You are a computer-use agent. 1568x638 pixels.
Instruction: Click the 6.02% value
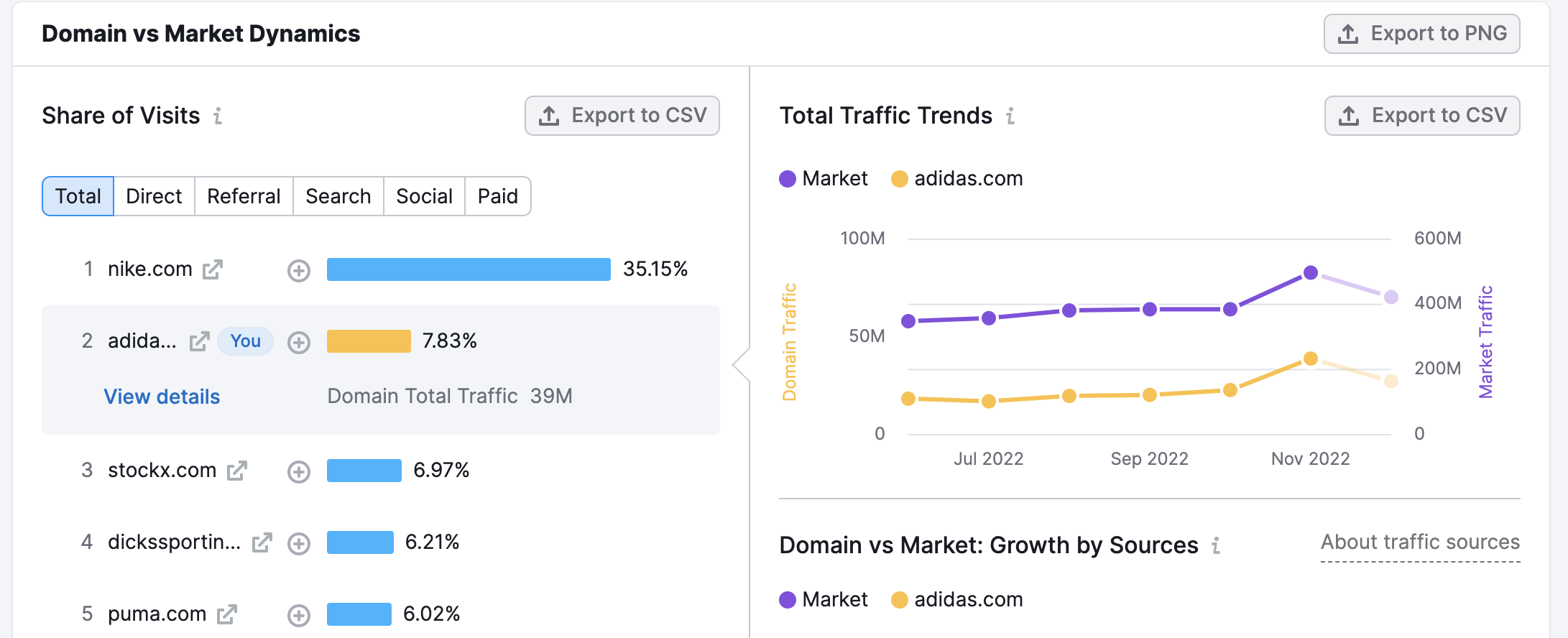[432, 614]
